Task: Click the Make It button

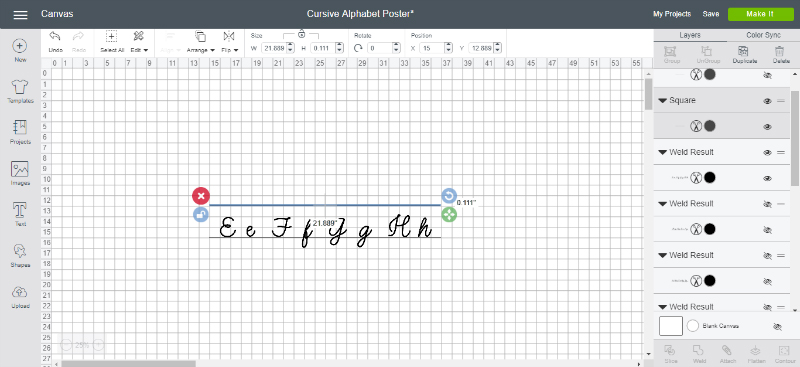Action: (x=760, y=14)
